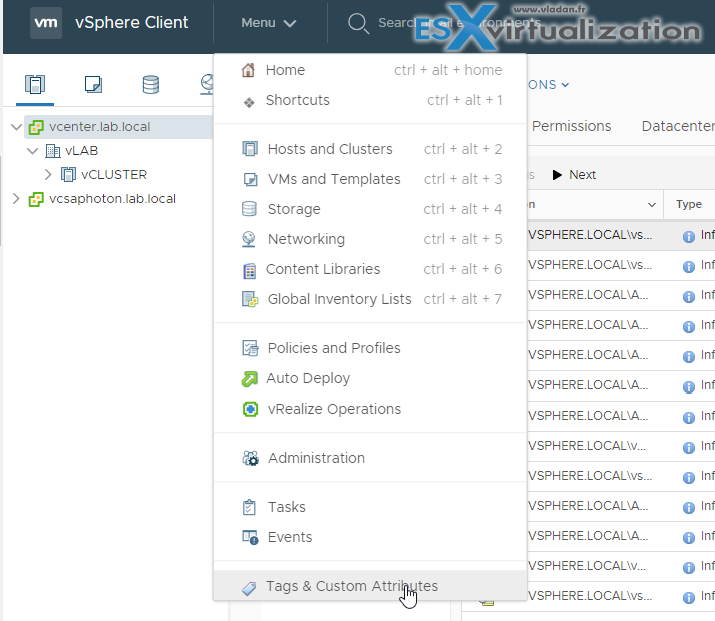Image resolution: width=715 pixels, height=621 pixels.
Task: Switch to the Permissions tab
Action: (571, 126)
